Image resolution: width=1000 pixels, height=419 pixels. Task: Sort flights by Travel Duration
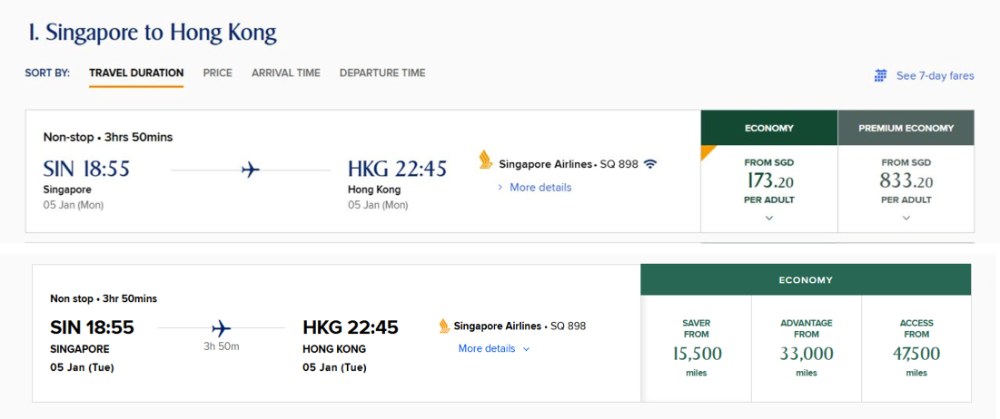tap(136, 73)
